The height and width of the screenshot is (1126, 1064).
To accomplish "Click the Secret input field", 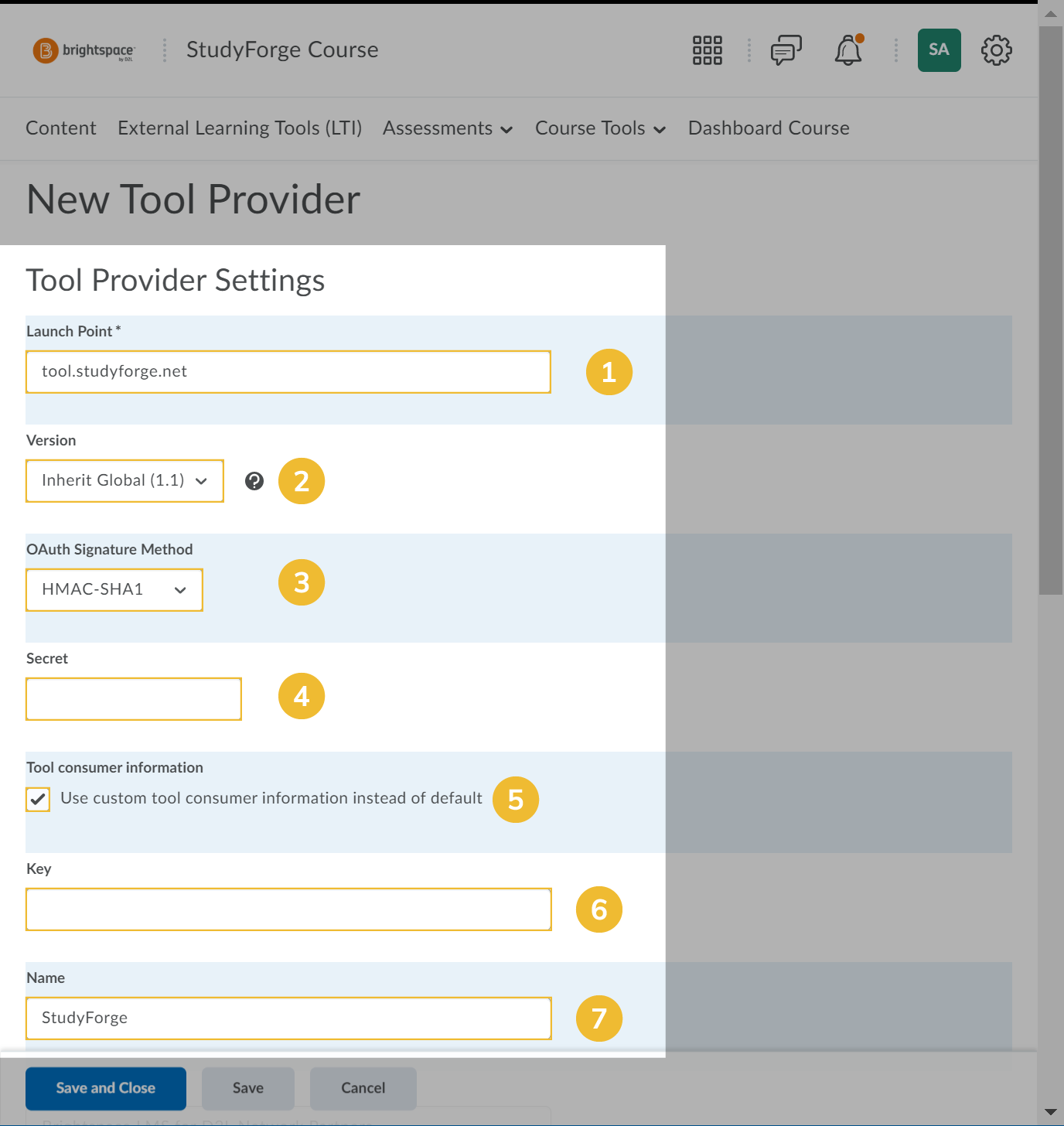I will (x=134, y=699).
